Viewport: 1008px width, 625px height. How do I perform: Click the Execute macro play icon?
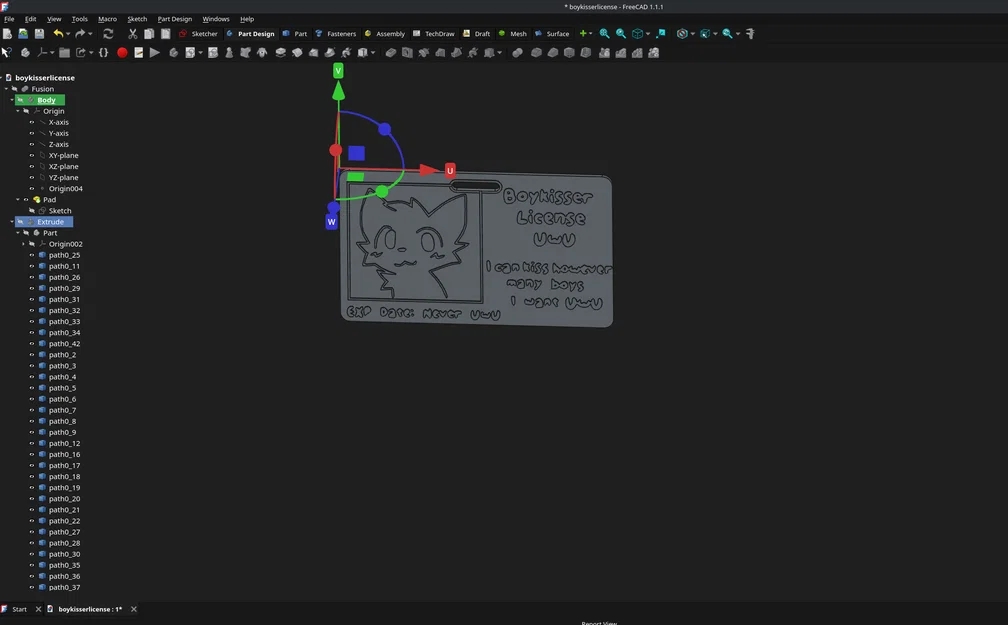coord(154,53)
